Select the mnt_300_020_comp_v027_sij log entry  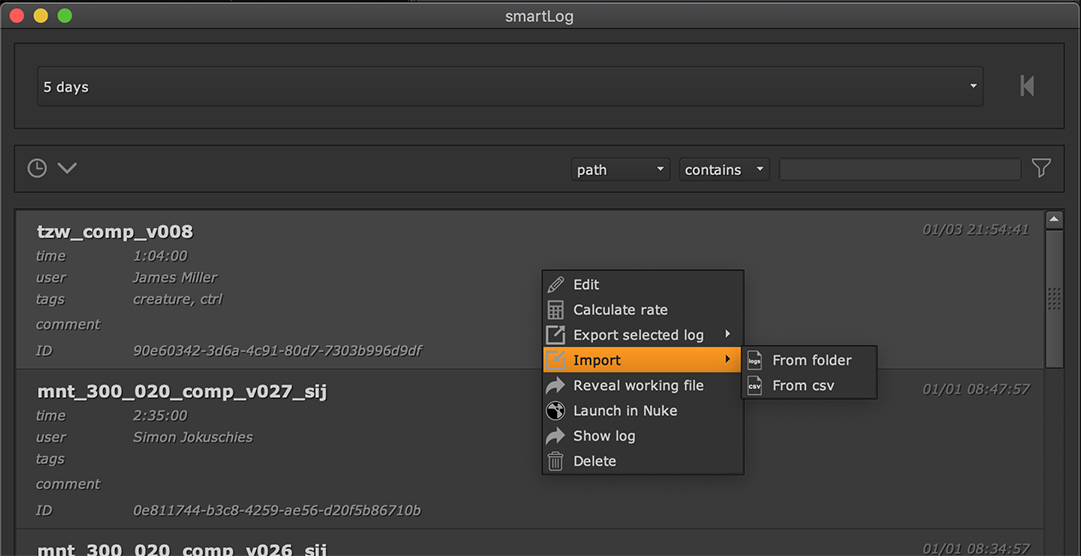[182, 391]
